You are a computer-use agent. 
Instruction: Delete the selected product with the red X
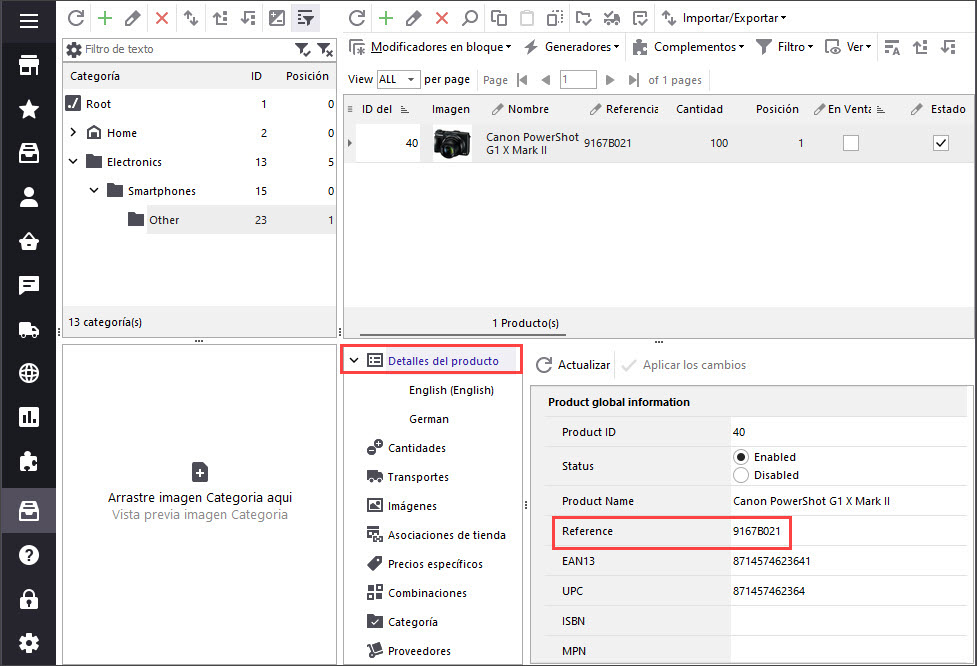tap(442, 17)
